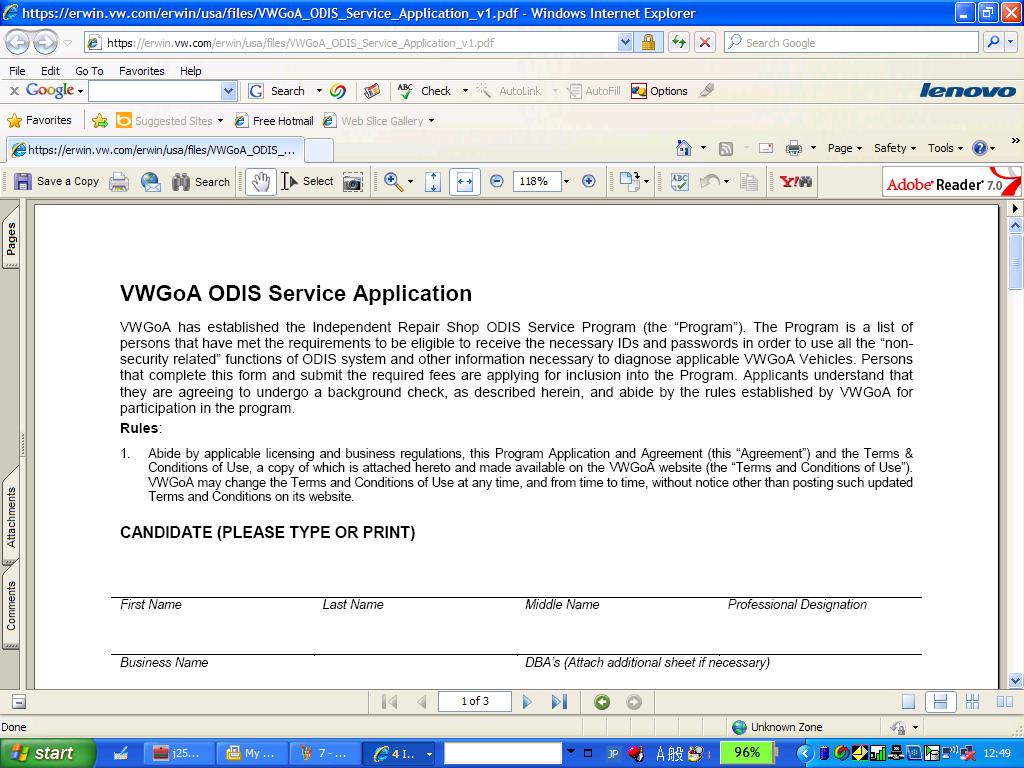Select the Hand tool
The image size is (1024, 768).
(260, 182)
